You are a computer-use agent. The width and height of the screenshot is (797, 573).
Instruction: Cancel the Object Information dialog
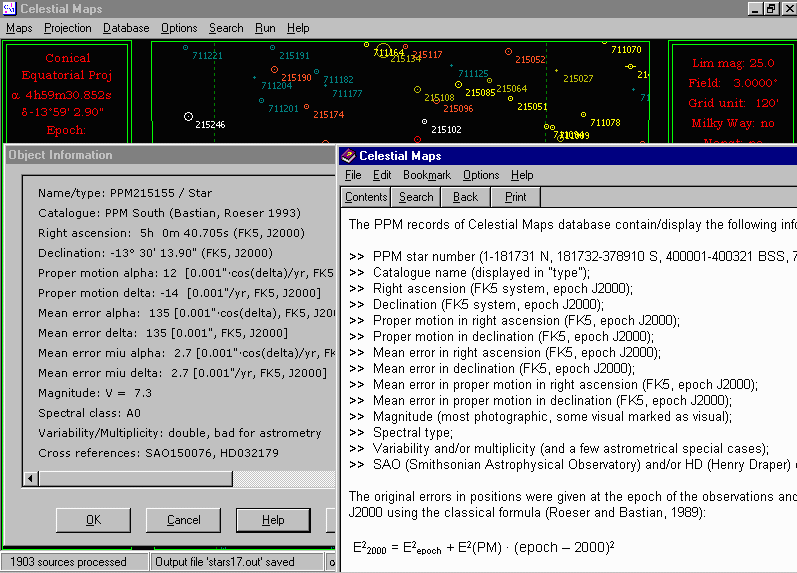coord(183,520)
